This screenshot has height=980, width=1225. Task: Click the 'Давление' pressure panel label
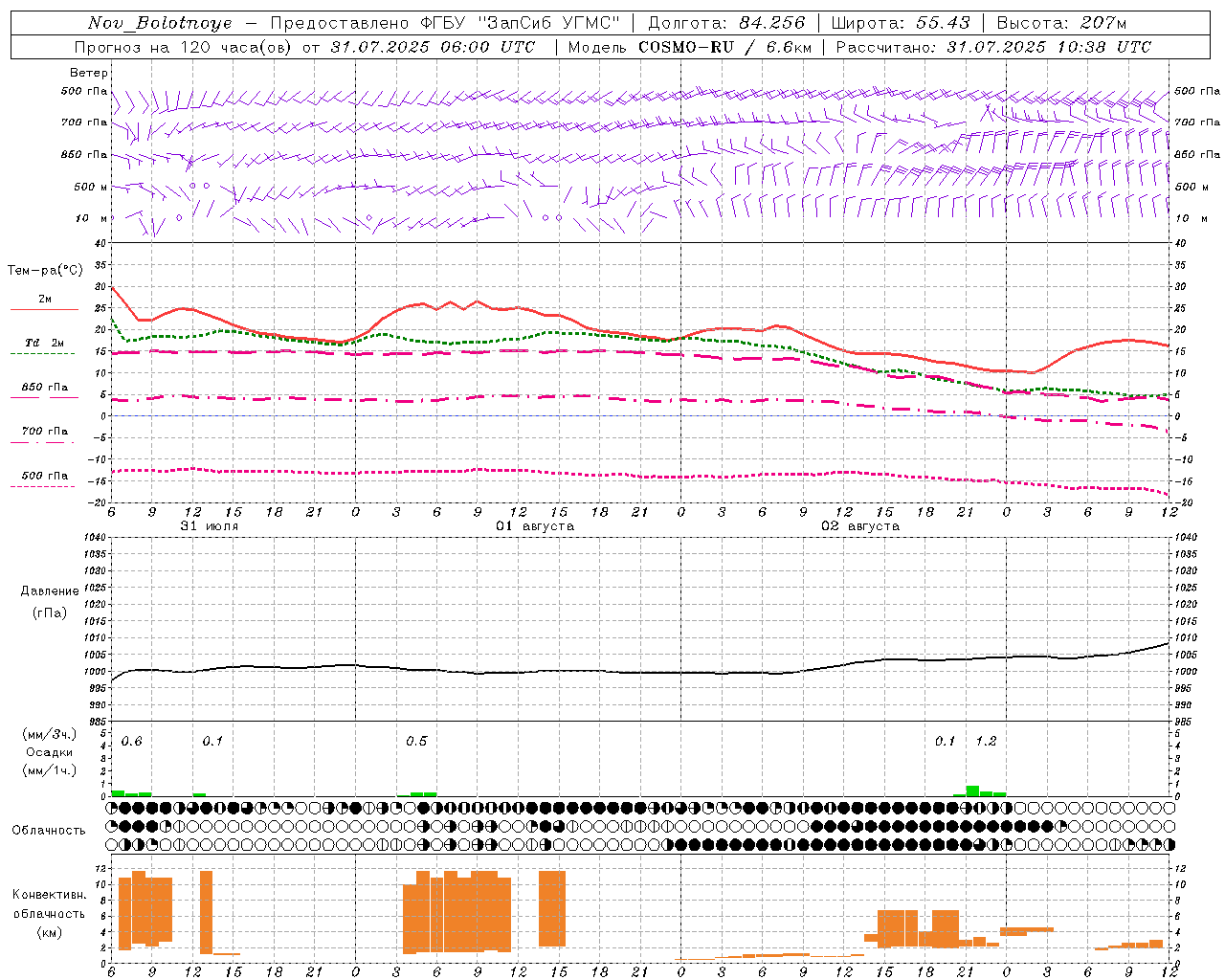point(50,591)
